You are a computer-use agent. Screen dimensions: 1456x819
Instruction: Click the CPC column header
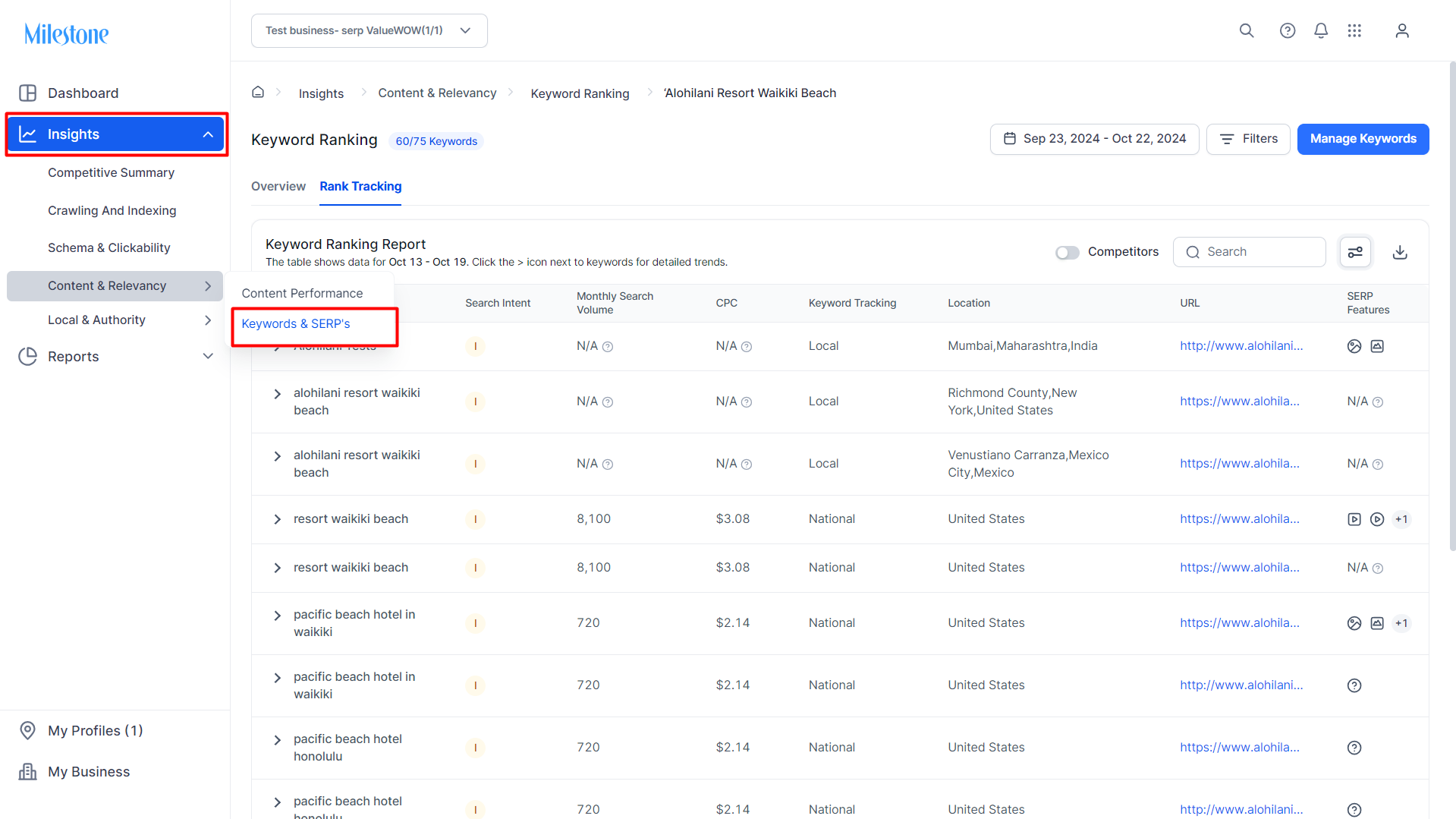pos(726,303)
